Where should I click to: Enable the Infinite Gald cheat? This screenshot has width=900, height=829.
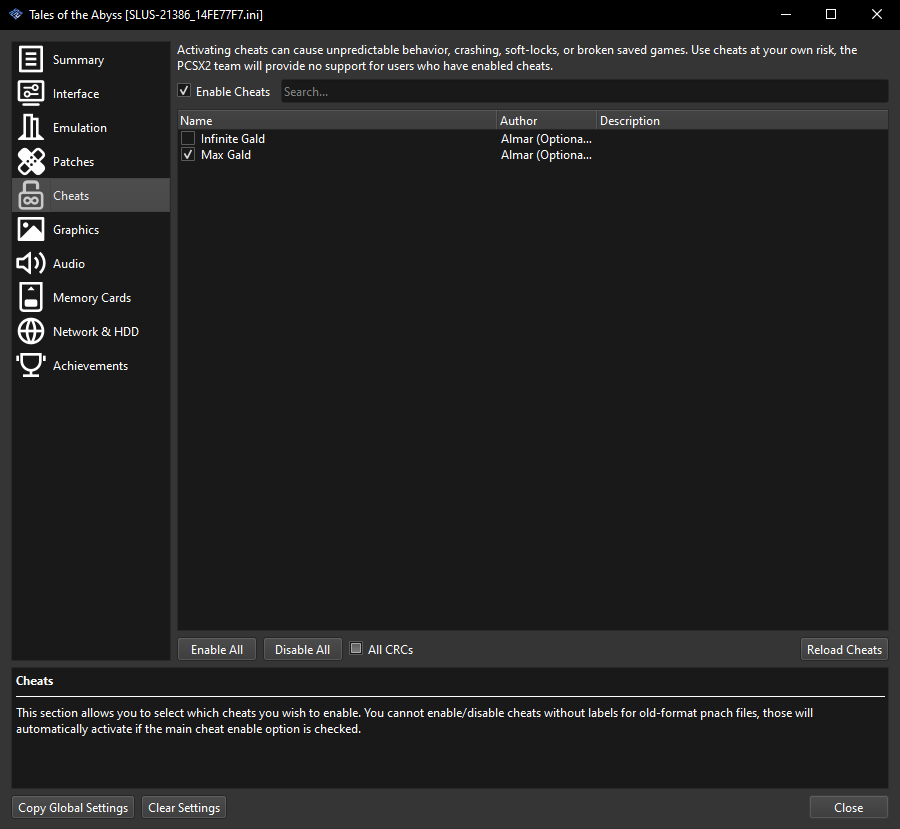(x=188, y=138)
